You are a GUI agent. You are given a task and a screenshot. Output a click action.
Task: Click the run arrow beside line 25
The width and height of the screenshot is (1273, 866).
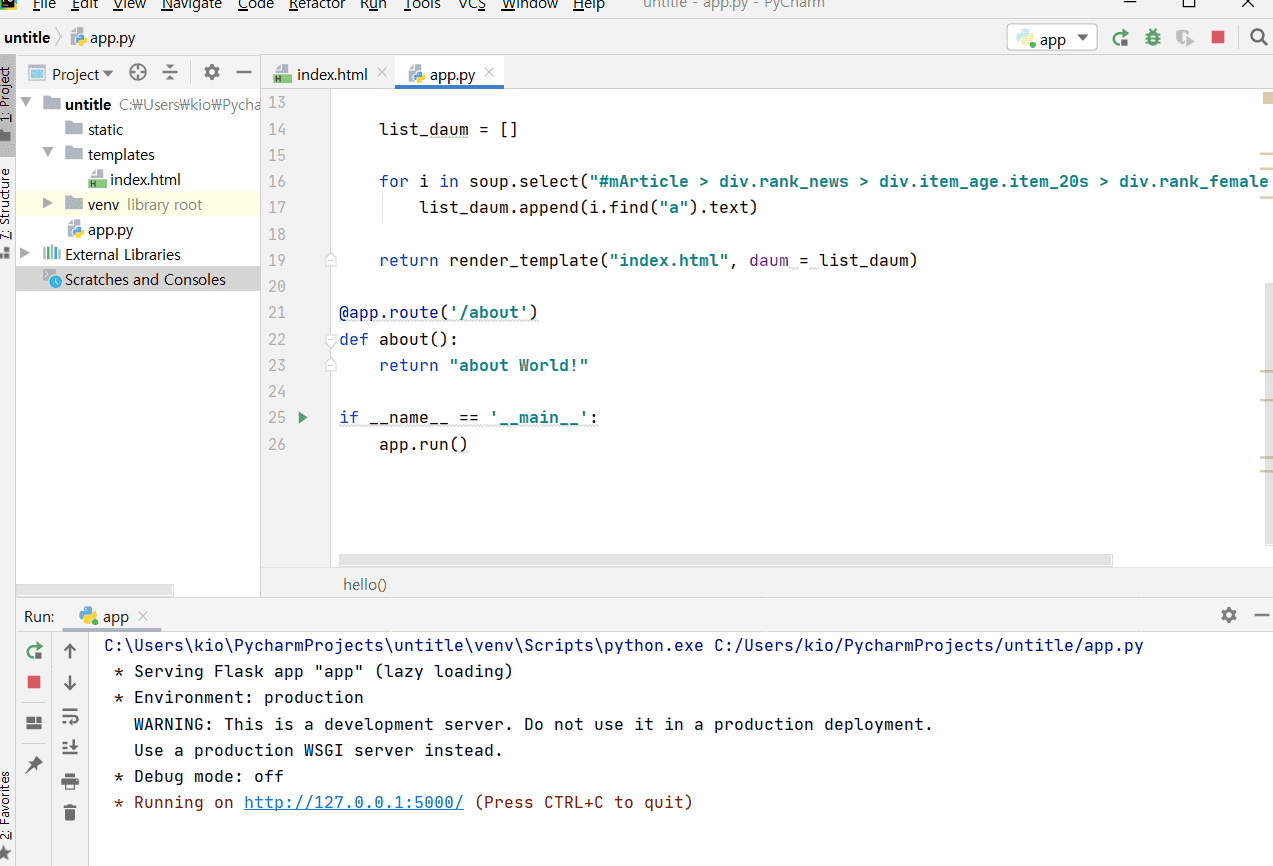[x=304, y=417]
